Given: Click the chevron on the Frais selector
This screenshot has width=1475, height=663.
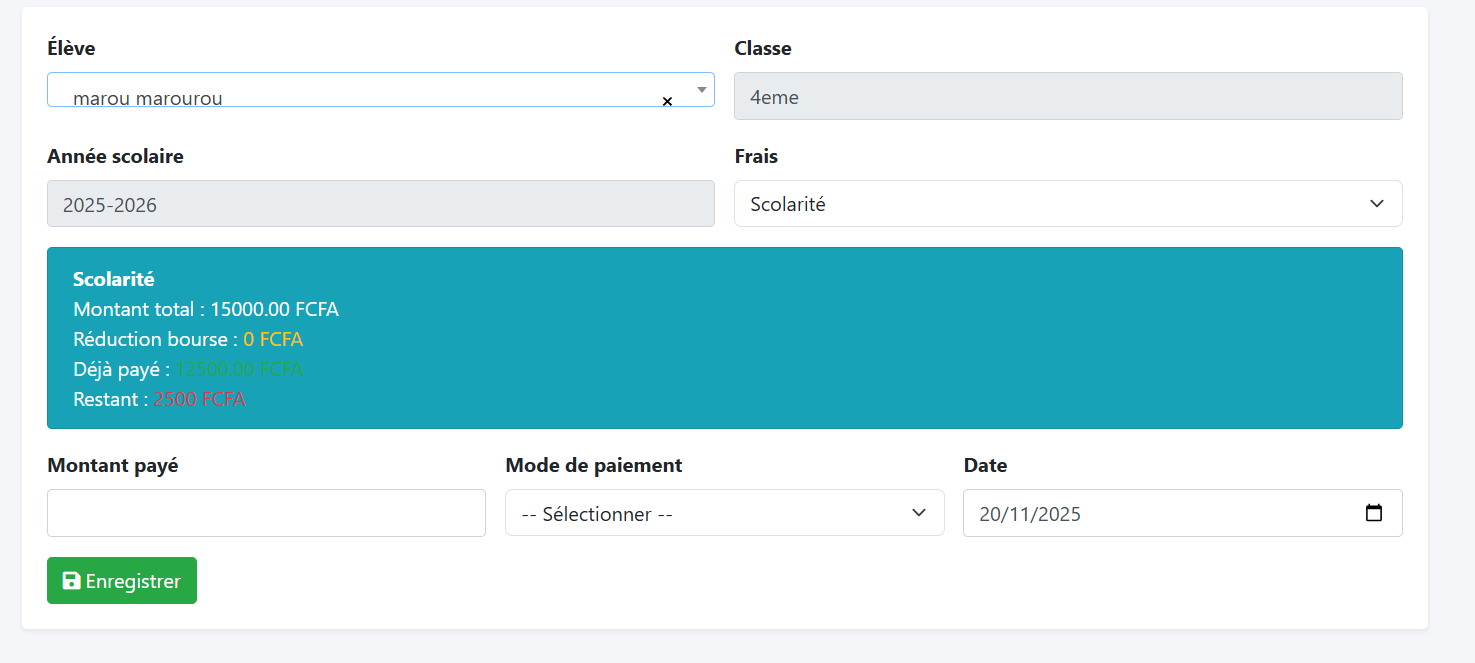Looking at the screenshot, I should [x=1377, y=203].
